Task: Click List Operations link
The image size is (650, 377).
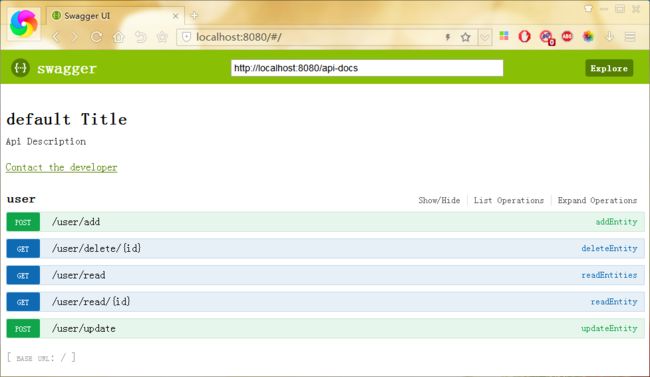Action: coord(509,200)
